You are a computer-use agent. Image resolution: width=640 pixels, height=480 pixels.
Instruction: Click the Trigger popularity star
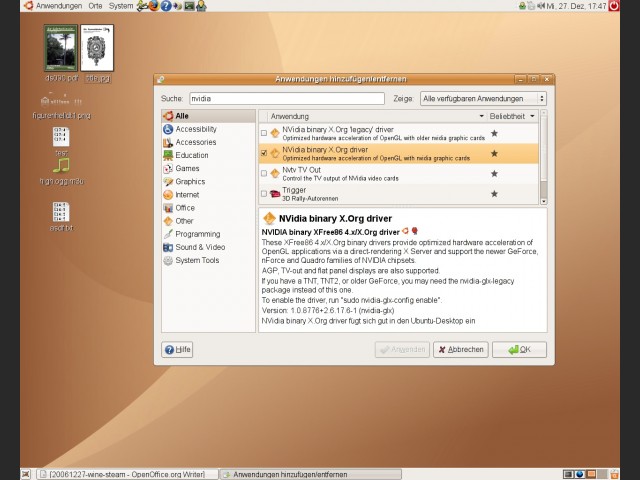pos(494,194)
